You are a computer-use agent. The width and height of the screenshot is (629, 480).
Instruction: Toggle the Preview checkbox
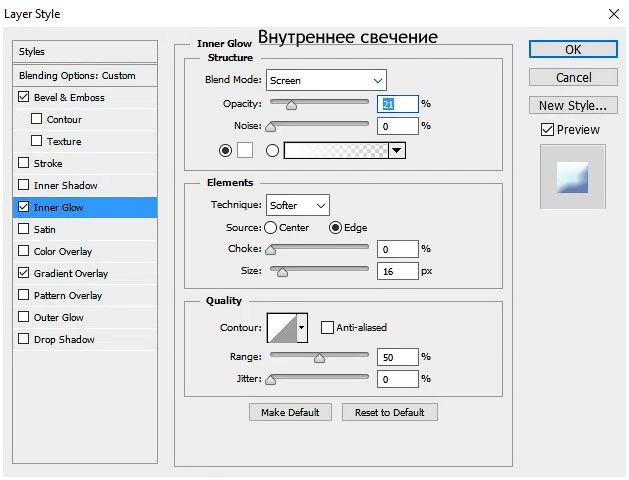point(547,130)
